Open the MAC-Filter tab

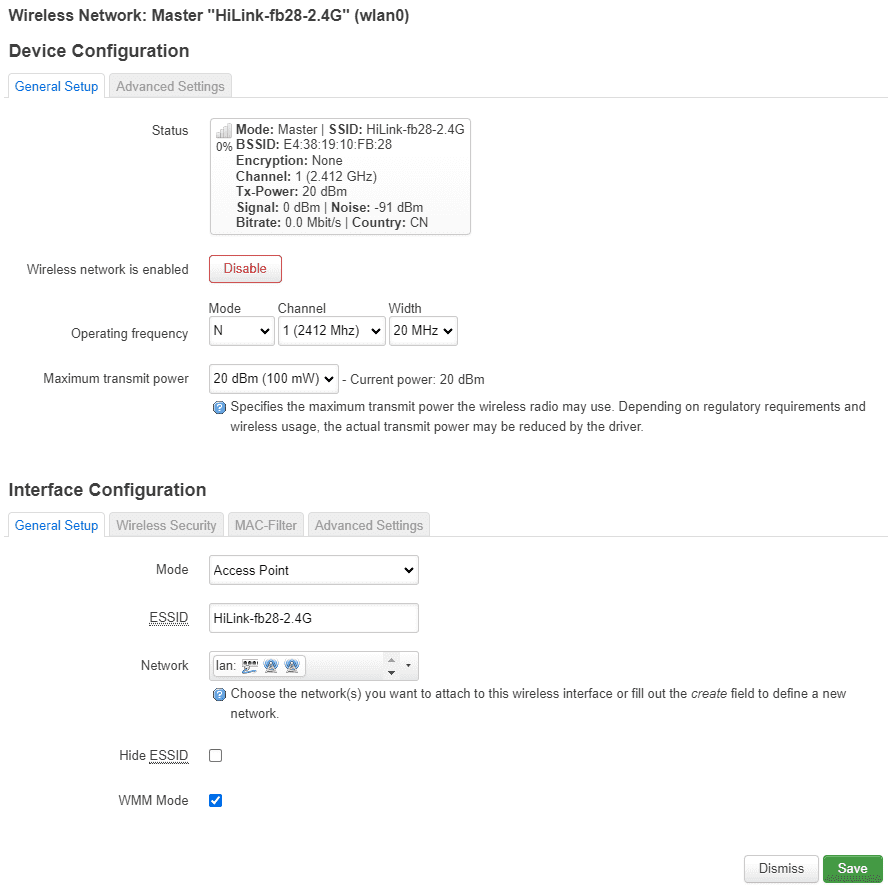265,525
